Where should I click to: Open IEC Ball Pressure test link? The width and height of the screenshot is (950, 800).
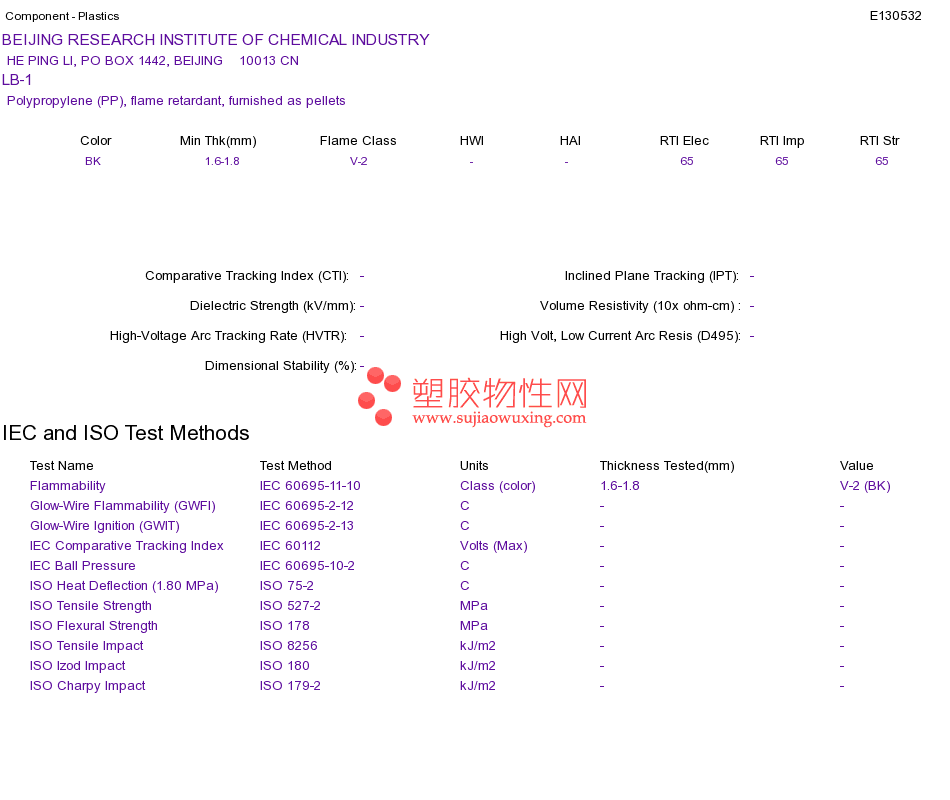pyautogui.click(x=82, y=566)
